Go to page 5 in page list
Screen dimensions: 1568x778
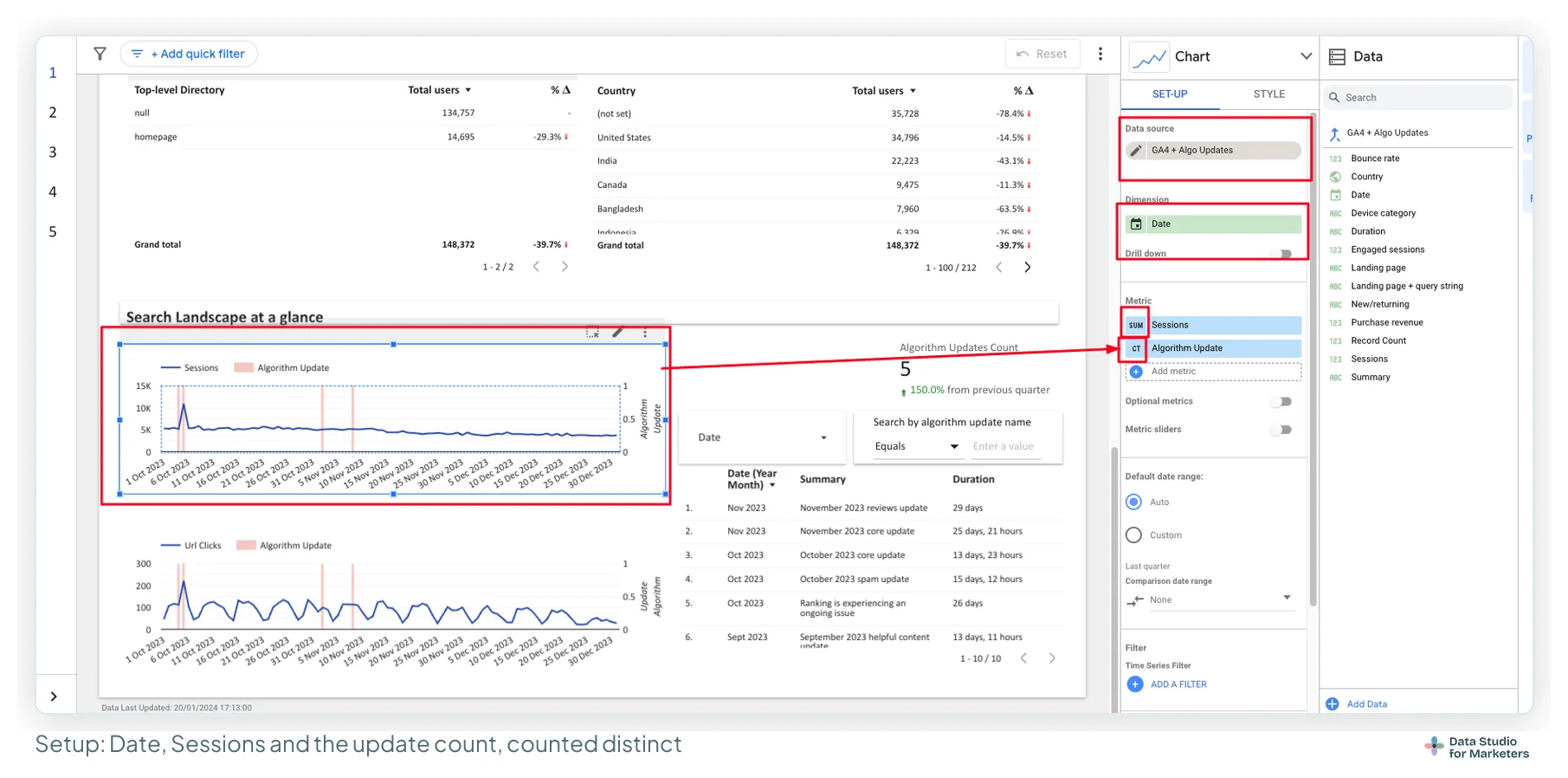[x=53, y=232]
